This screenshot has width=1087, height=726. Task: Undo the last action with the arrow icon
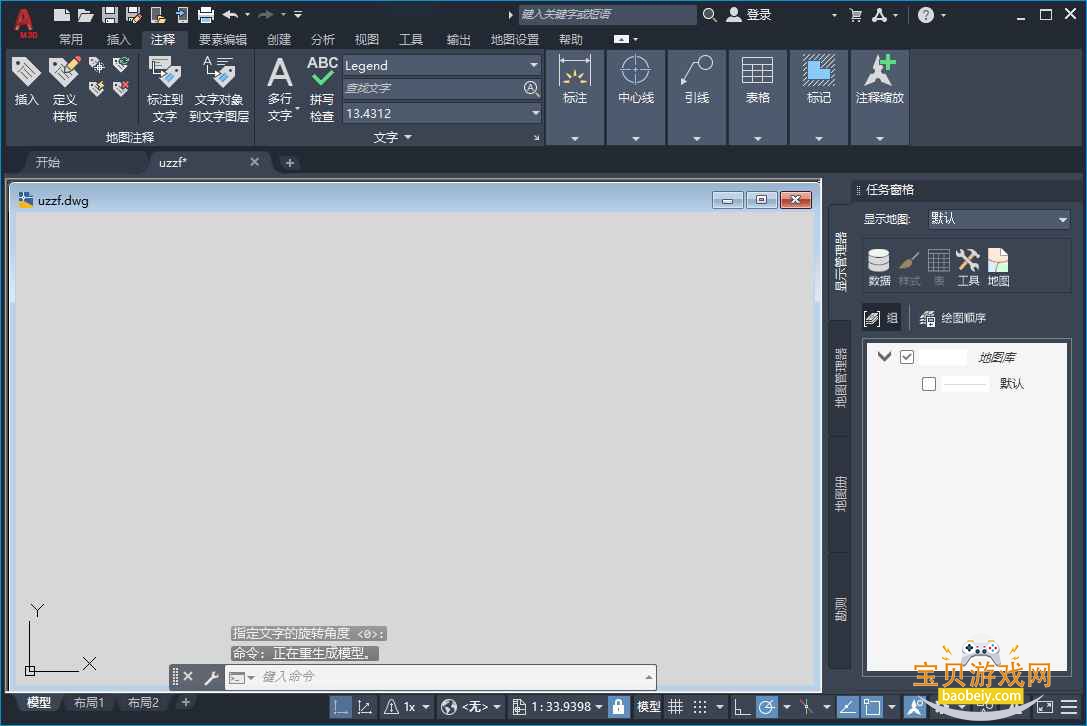point(231,15)
